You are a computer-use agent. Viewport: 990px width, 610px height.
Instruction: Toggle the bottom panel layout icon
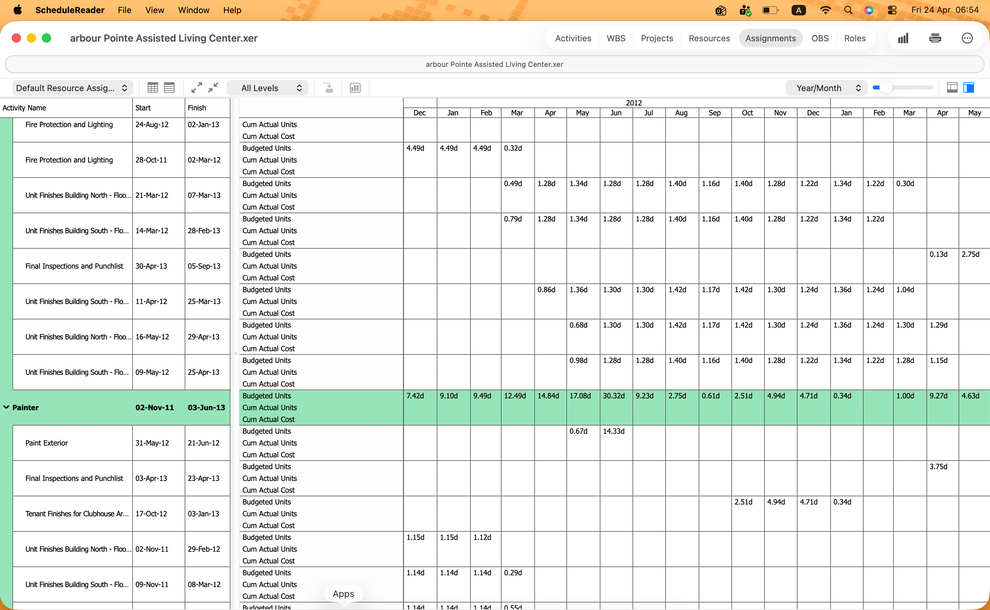click(x=952, y=88)
